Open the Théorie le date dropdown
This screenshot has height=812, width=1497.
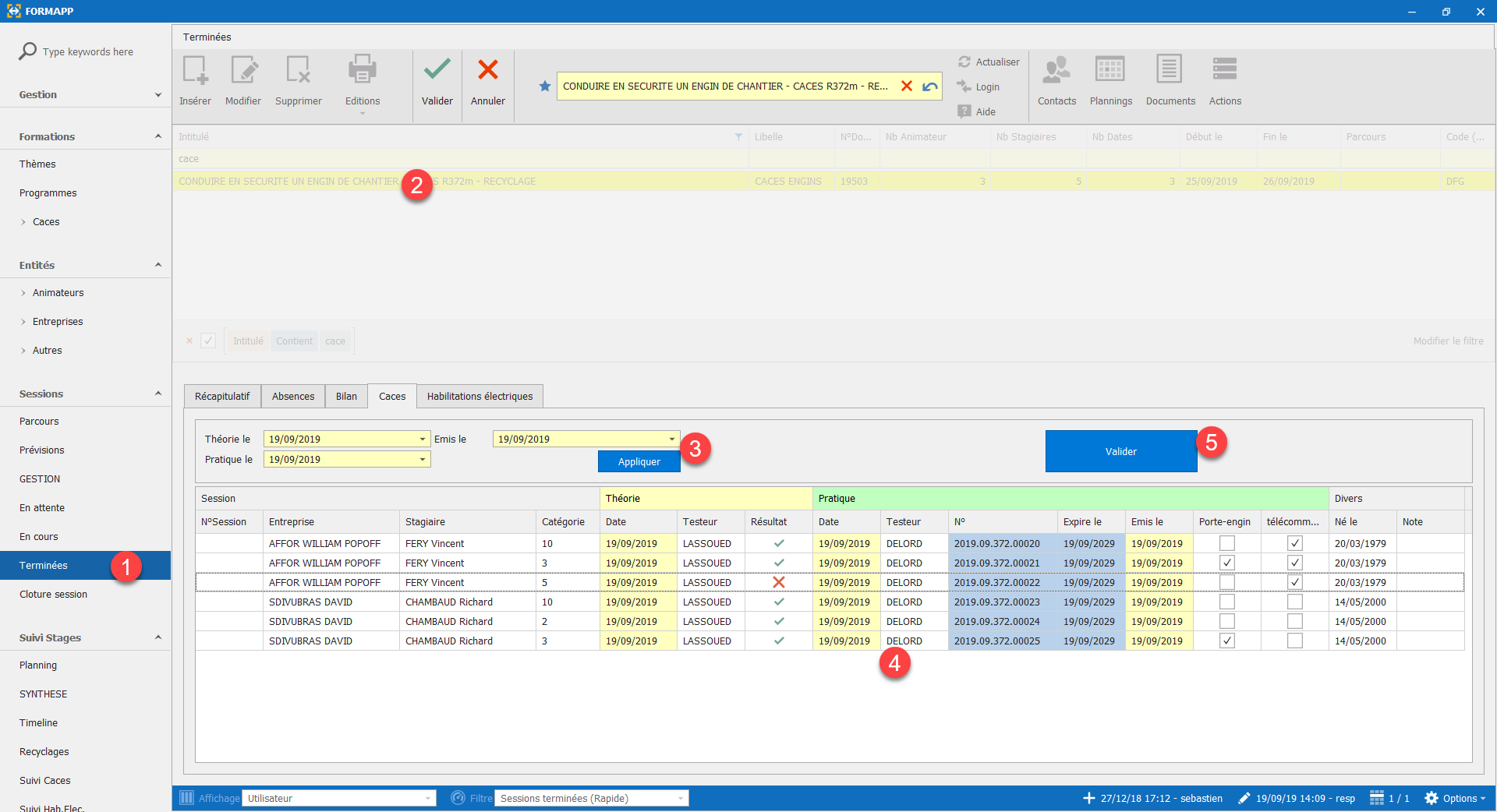pos(423,439)
